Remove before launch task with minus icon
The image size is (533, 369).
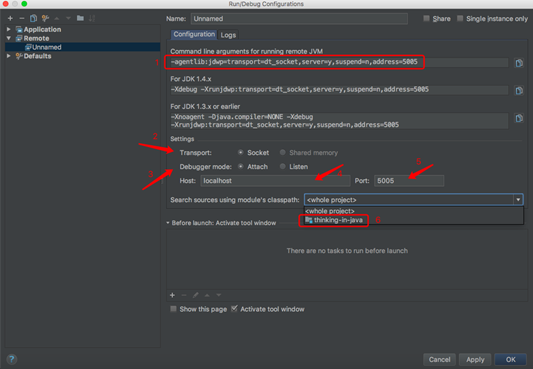pos(184,295)
